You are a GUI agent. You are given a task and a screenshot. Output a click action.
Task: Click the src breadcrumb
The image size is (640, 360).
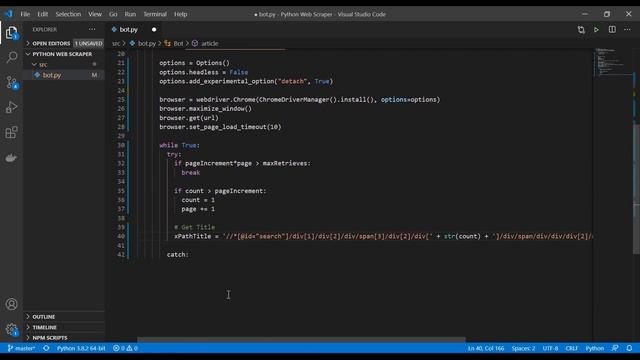tap(116, 43)
